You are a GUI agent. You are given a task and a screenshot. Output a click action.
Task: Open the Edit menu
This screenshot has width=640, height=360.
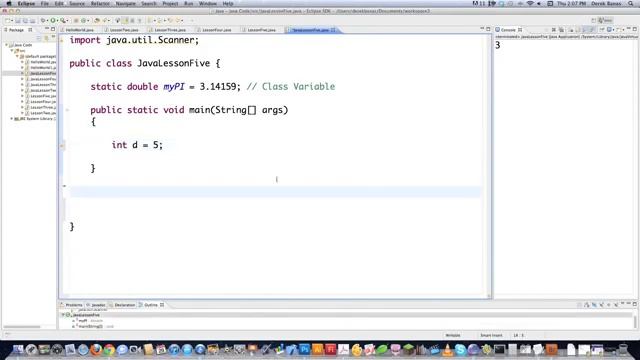59,3
